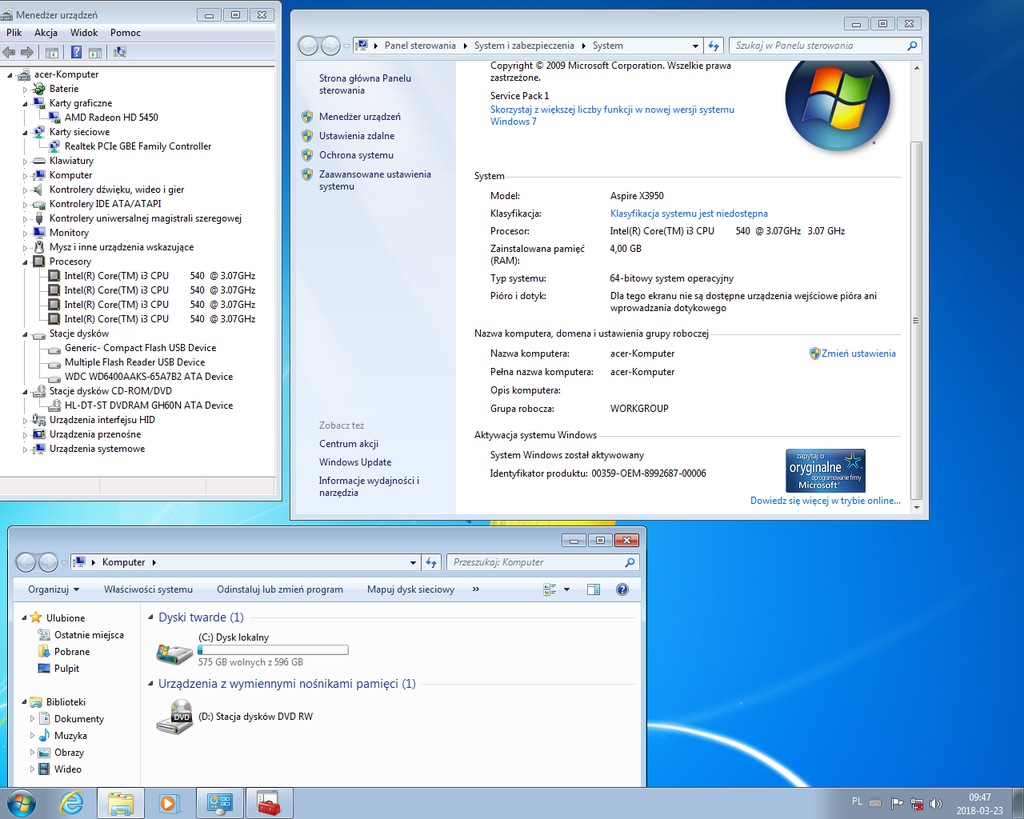Open the Control Panel address bar dropdown
Screen dimensions: 1024x819
(695, 46)
